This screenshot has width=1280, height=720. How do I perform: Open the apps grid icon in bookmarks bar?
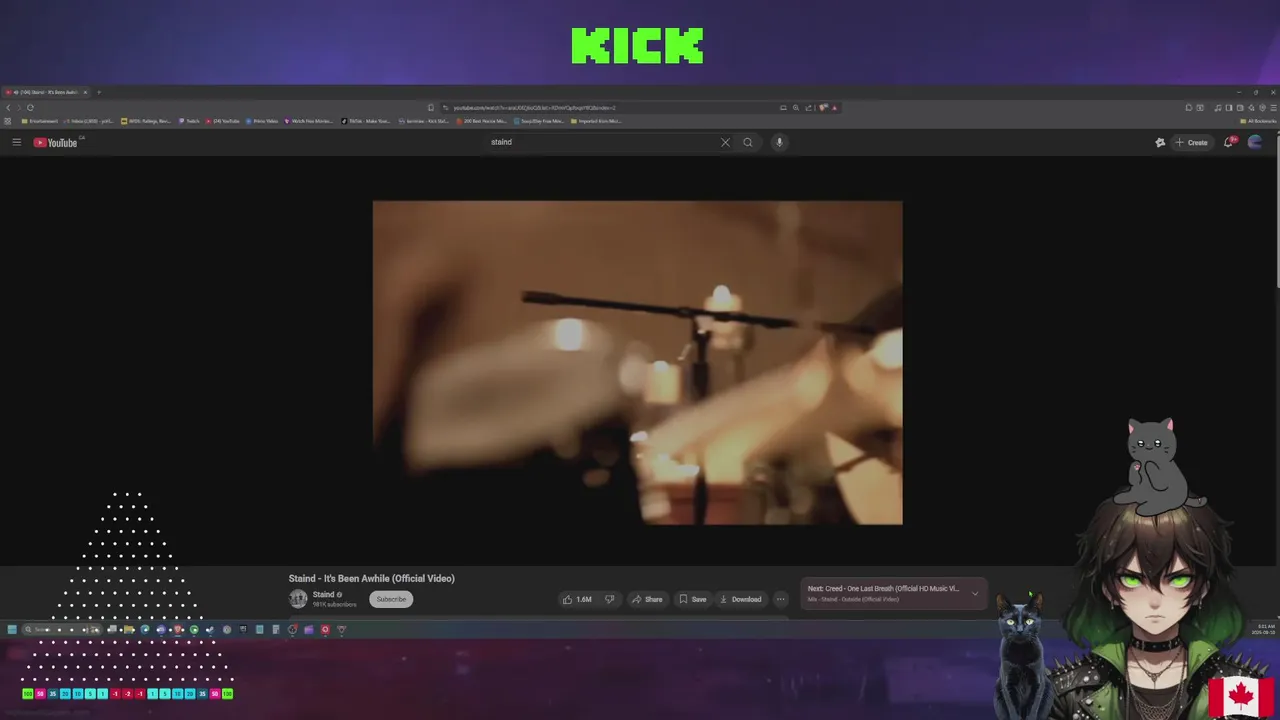7,121
